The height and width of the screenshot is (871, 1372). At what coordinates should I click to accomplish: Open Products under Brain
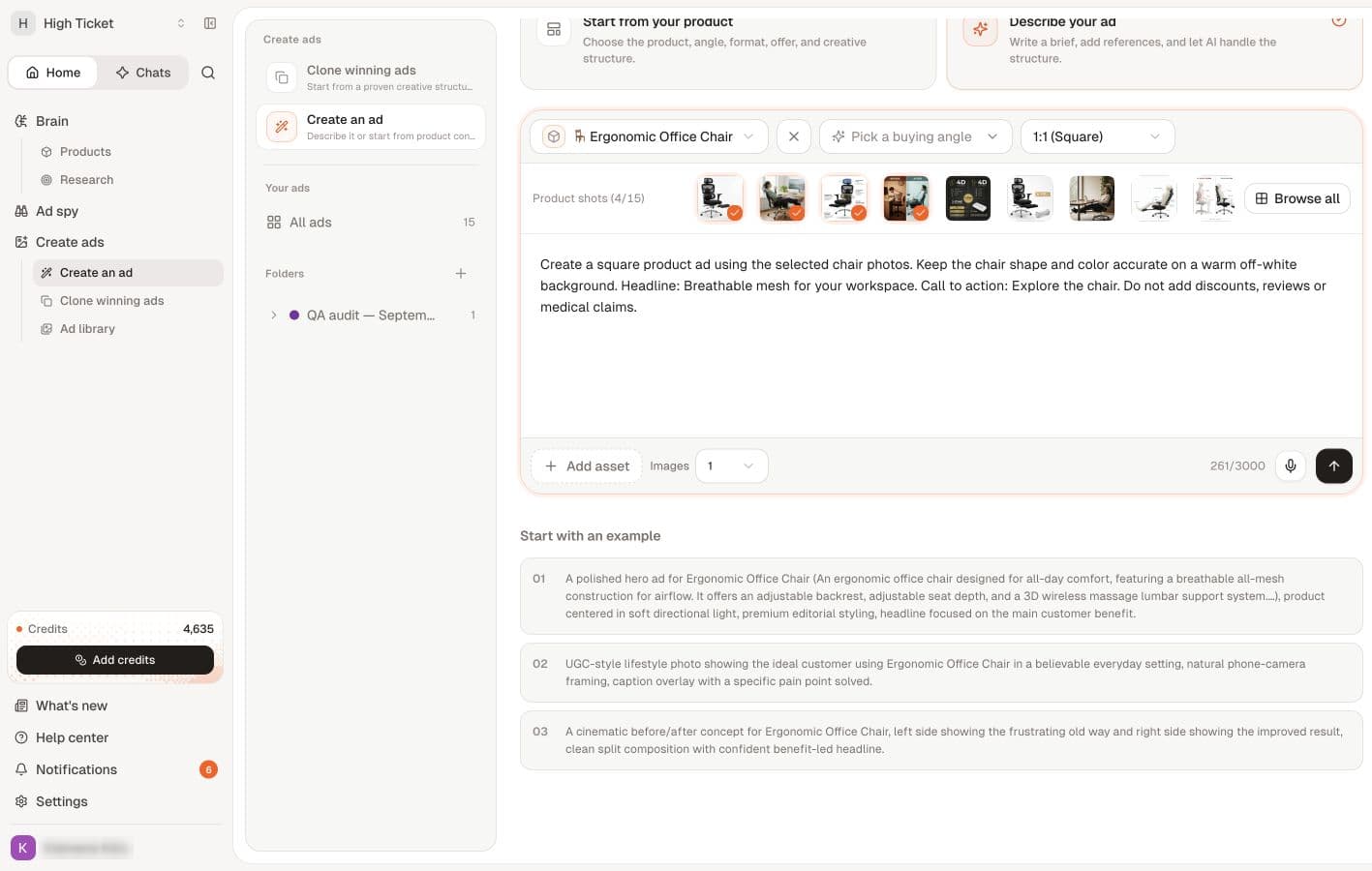(x=128, y=152)
